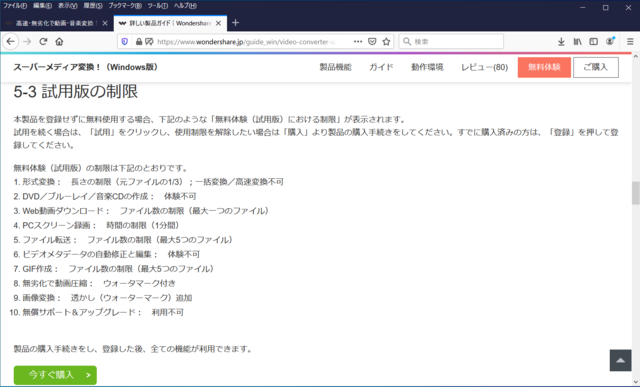Click スーパーメディア変換！(Windows版) title
The width and height of the screenshot is (640, 387).
point(85,67)
